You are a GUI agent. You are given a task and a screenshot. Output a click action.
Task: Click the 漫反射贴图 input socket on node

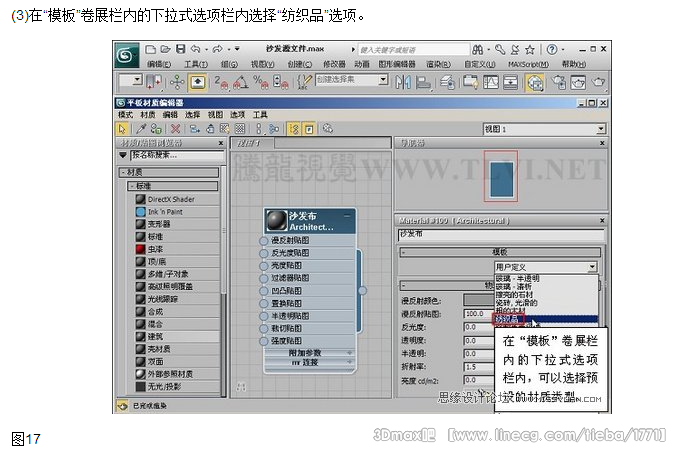(x=263, y=241)
